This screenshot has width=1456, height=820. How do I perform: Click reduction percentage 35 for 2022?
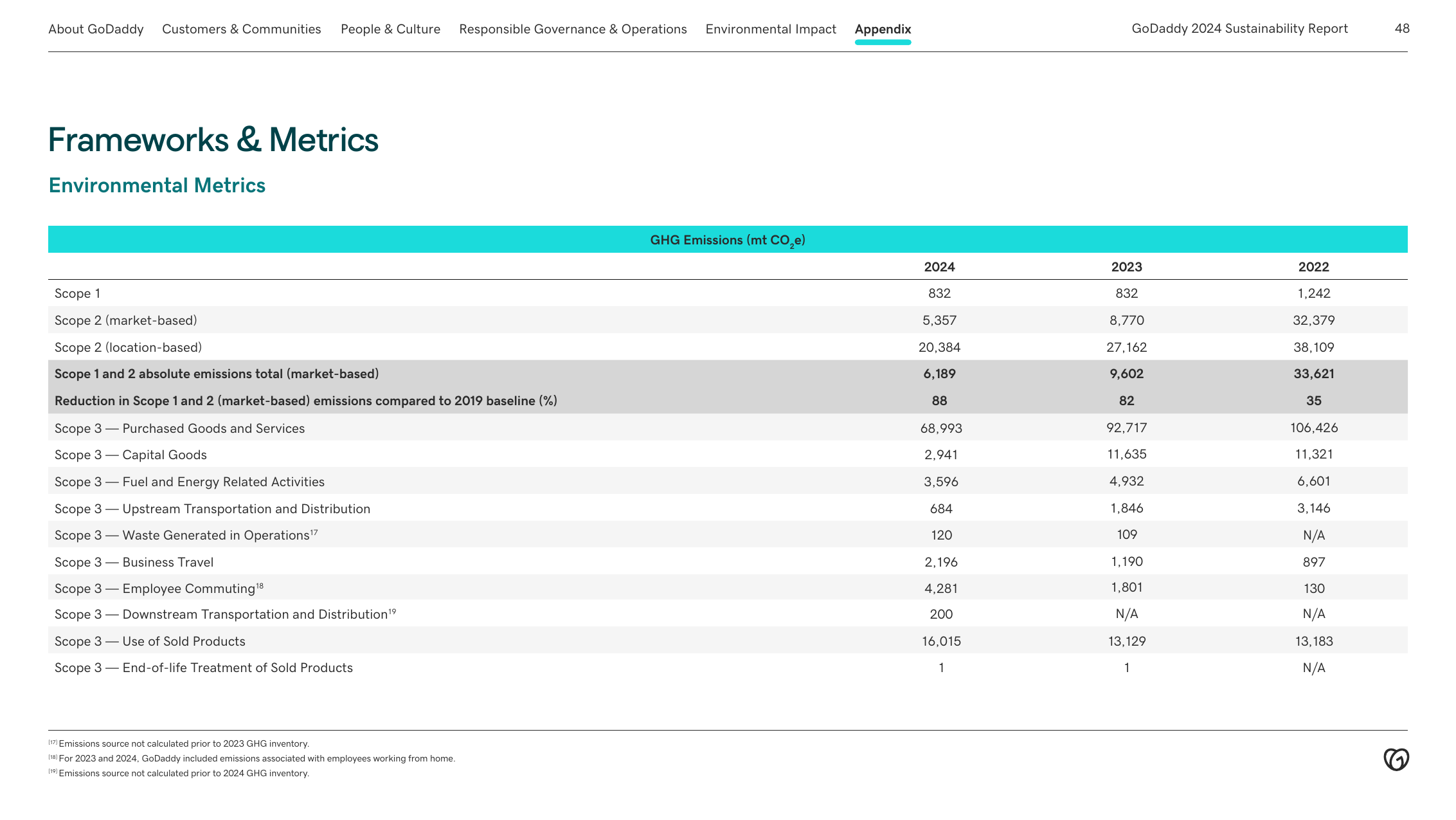(1313, 401)
